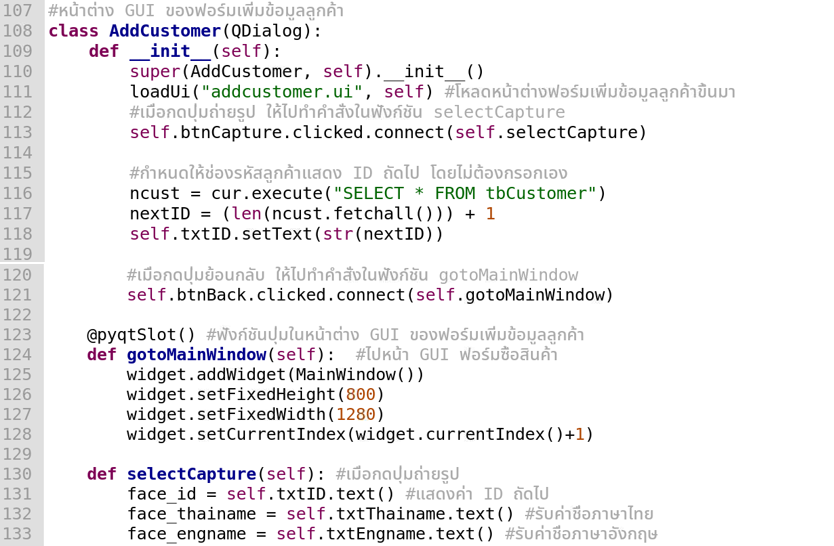The image size is (834, 546).
Task: Click nextID variable on line 117
Action: [160, 214]
